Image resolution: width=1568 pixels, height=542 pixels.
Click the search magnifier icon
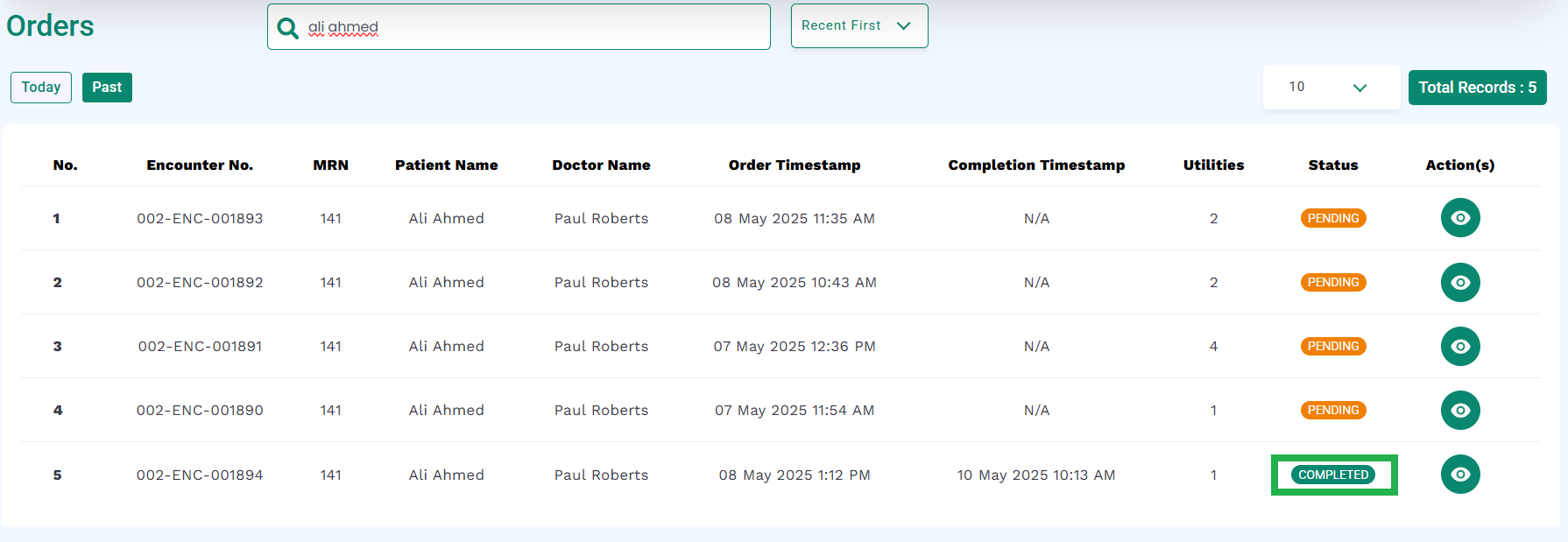point(287,28)
